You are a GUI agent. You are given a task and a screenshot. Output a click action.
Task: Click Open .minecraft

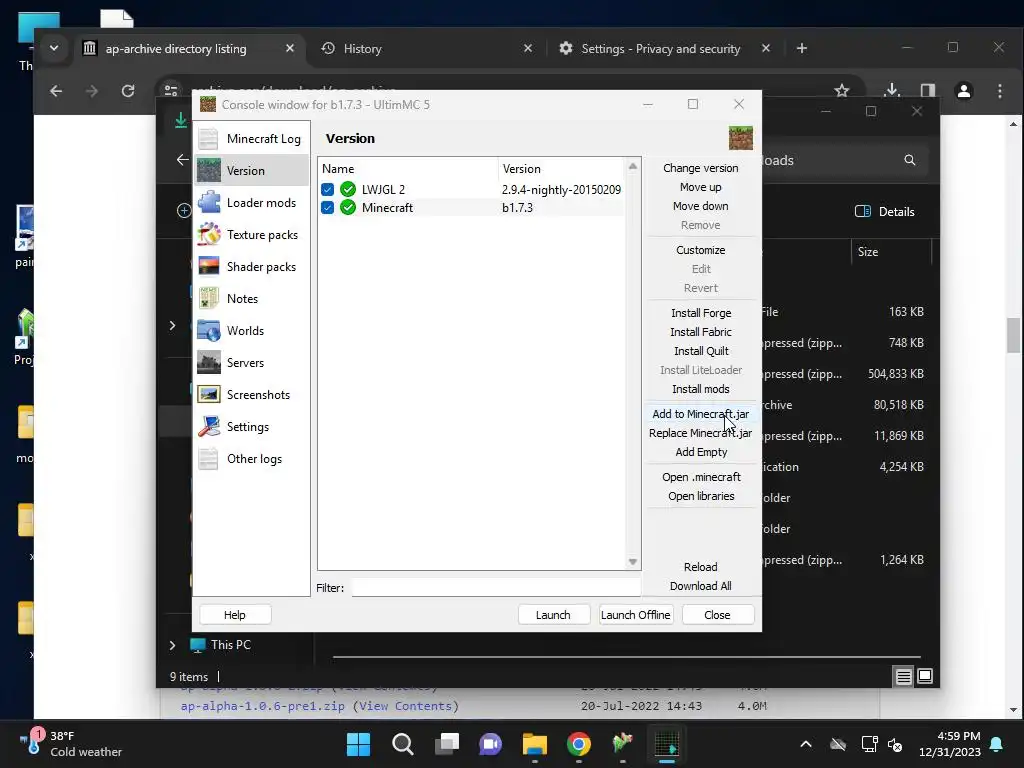pyautogui.click(x=701, y=477)
